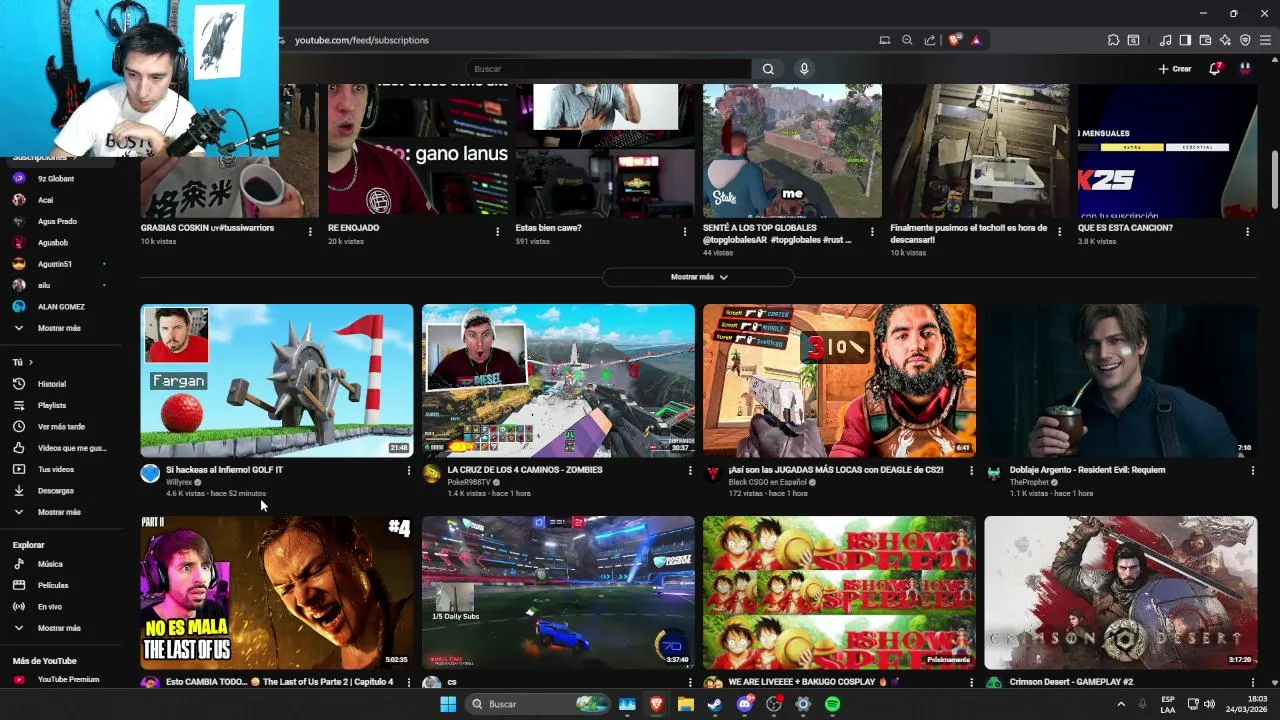Expand Mostrar más below Descargas
The image size is (1280, 720).
(59, 512)
